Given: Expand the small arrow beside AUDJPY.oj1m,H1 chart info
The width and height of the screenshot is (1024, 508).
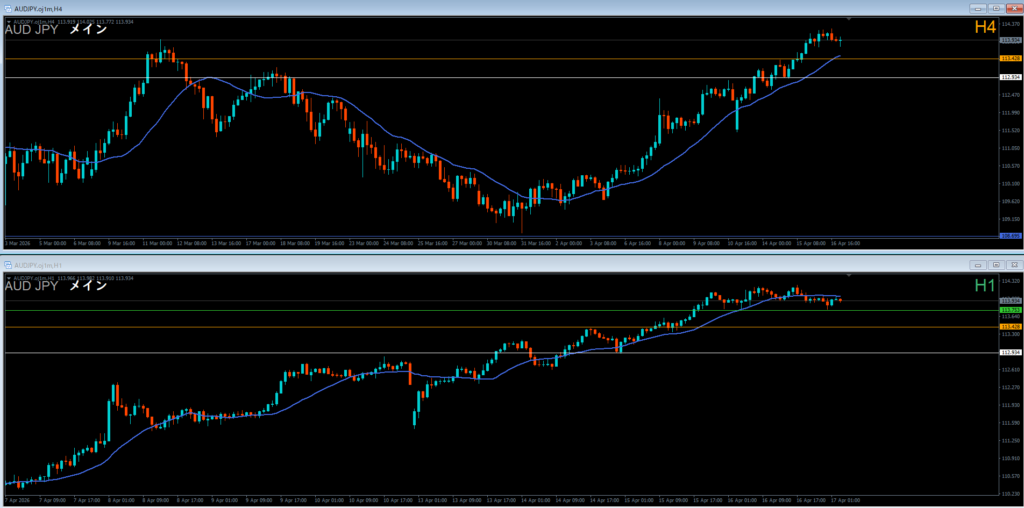Looking at the screenshot, I should [10, 277].
